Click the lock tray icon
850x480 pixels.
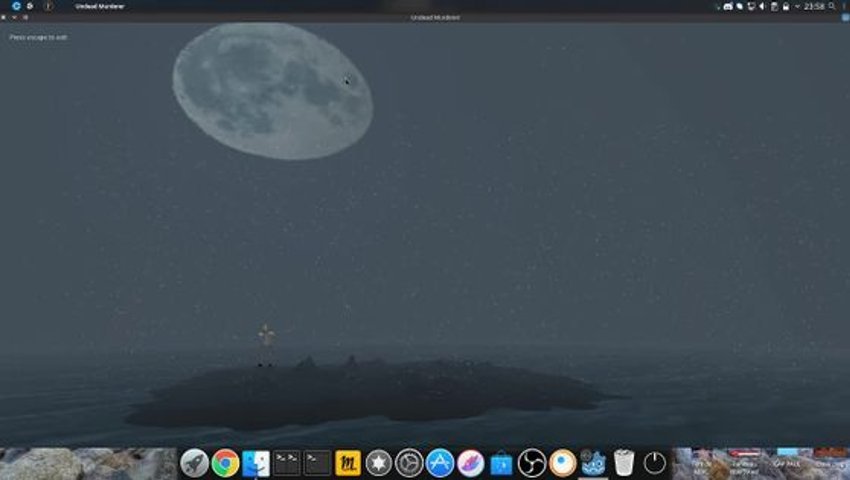pyautogui.click(x=785, y=7)
